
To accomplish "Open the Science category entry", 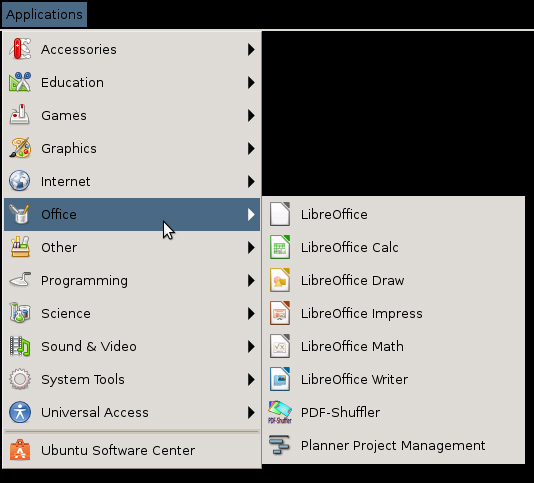I will coord(132,313).
